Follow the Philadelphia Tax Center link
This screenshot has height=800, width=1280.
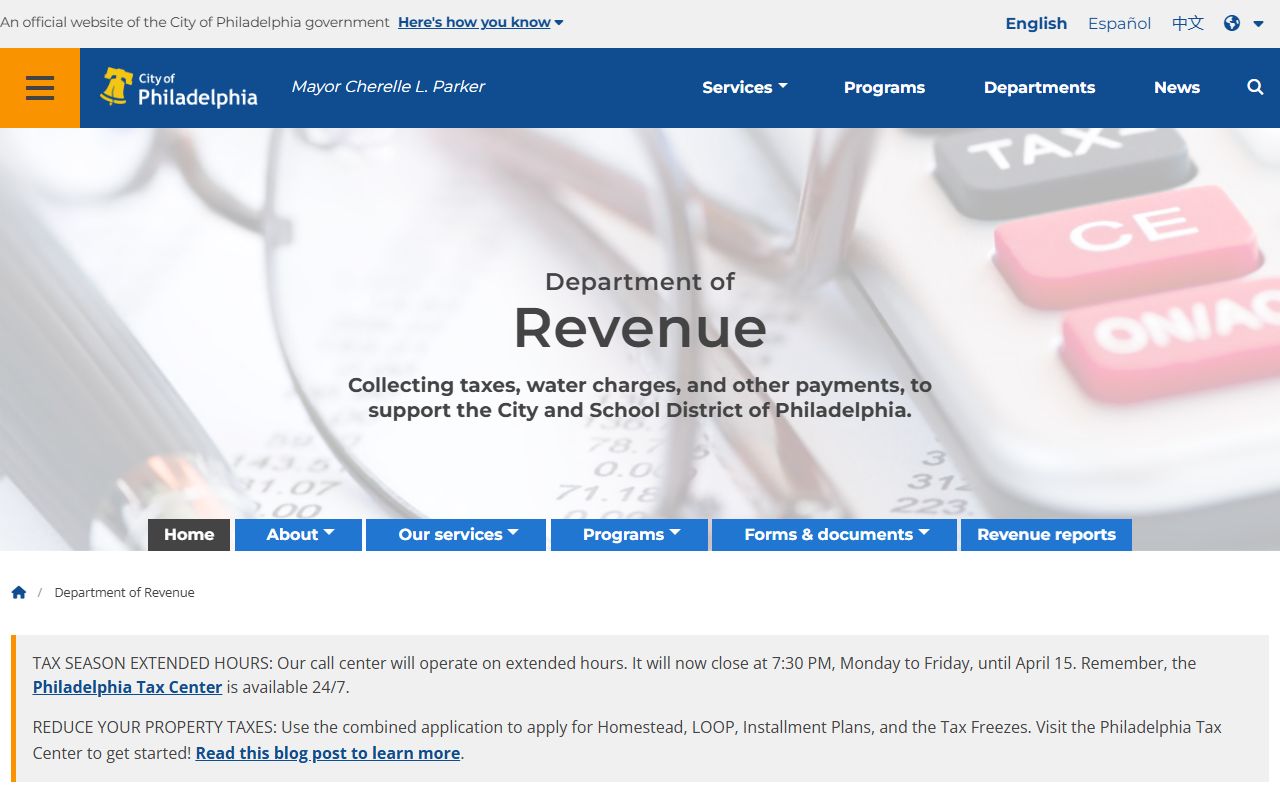point(127,687)
